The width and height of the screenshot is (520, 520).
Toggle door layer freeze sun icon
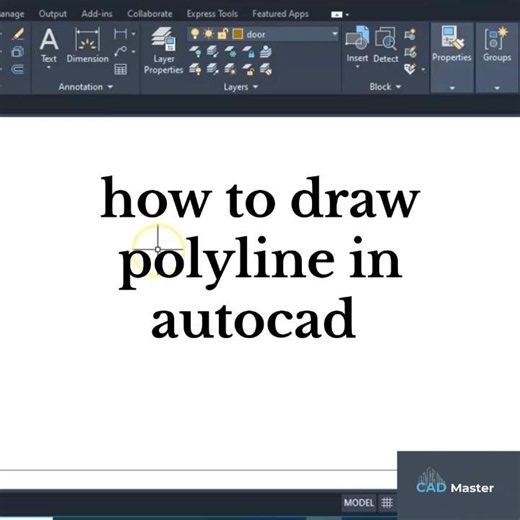click(209, 34)
